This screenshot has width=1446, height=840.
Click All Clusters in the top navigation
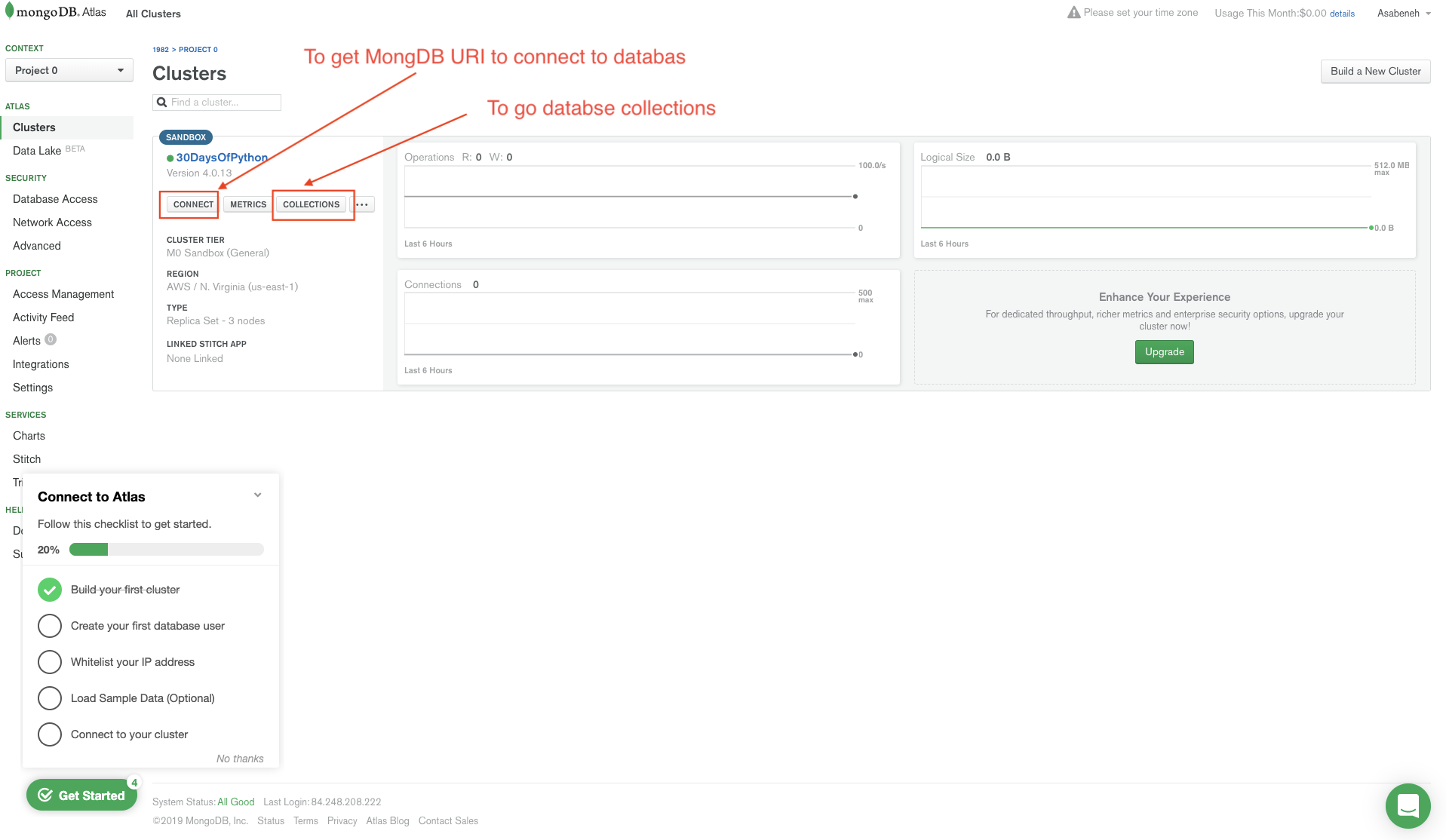coord(152,13)
